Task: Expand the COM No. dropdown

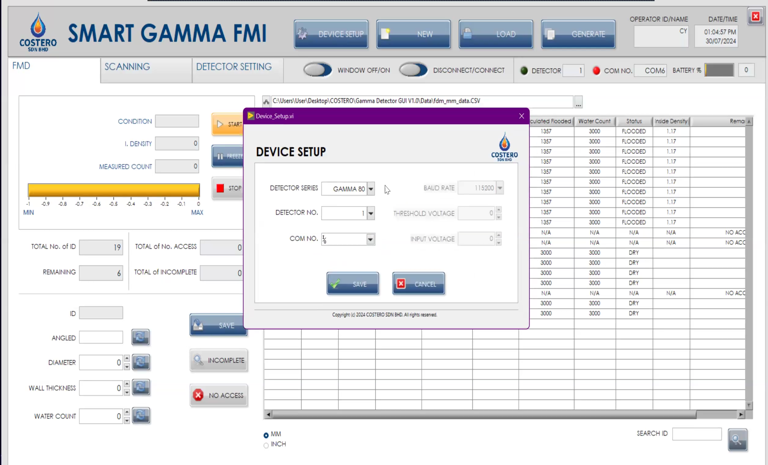Action: pos(370,240)
